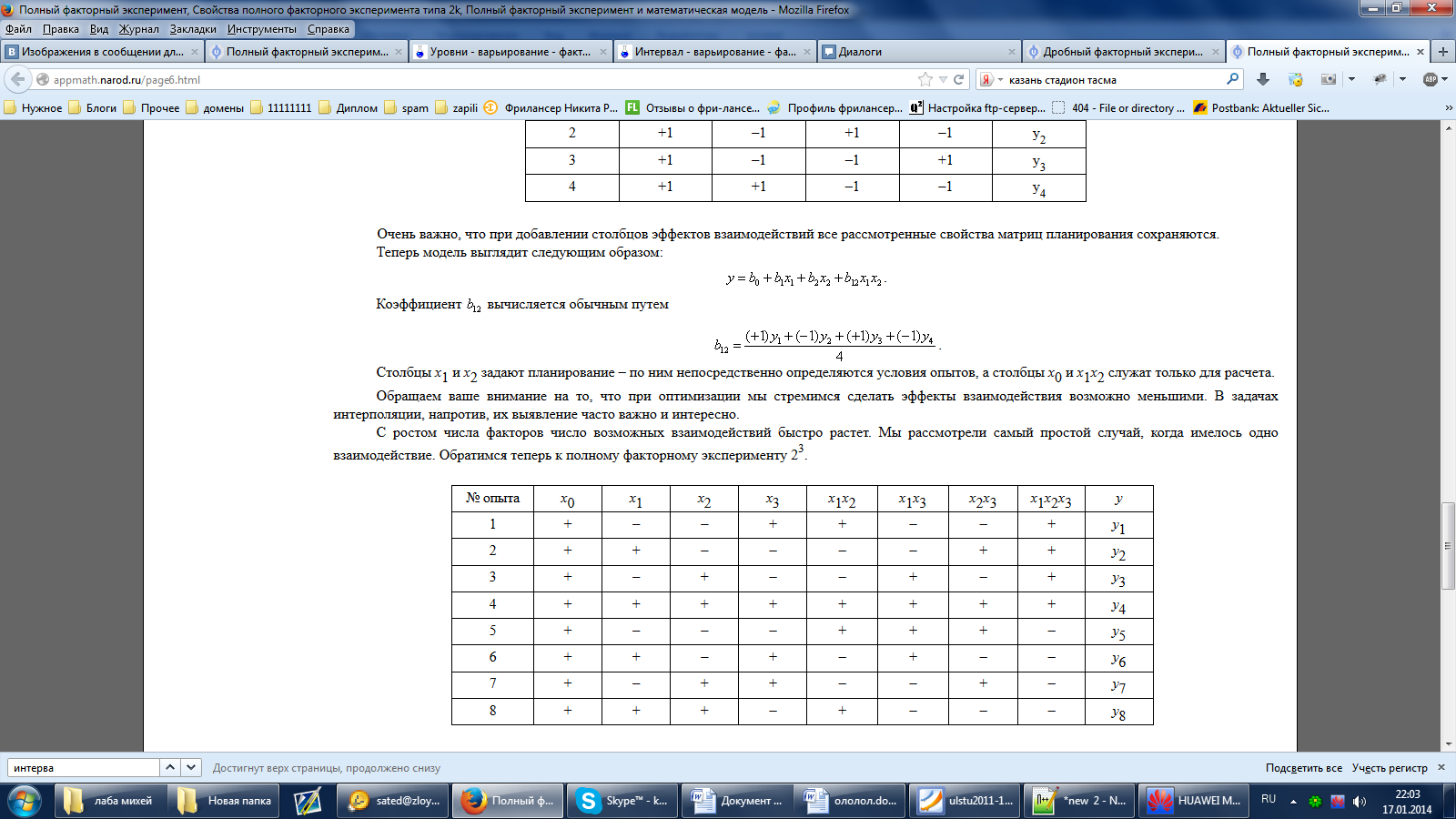Open Yandex search engine selector dropdown
1456x819 pixels.
(x=991, y=79)
